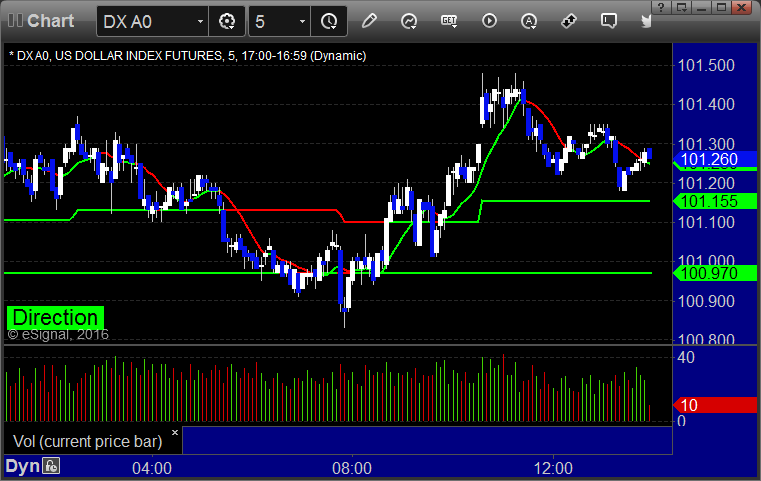Close the Chart window
This screenshot has width=761, height=481.
742,7
